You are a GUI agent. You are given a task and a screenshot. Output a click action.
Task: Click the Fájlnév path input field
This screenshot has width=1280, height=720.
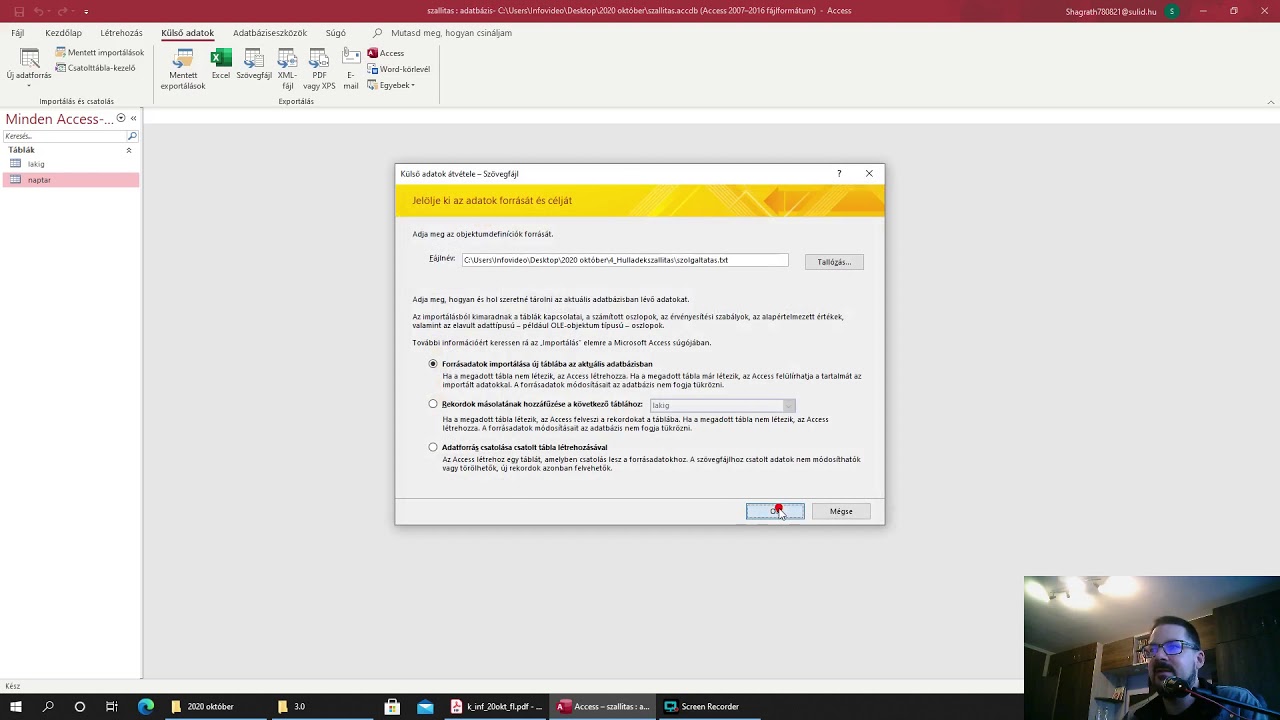point(625,260)
